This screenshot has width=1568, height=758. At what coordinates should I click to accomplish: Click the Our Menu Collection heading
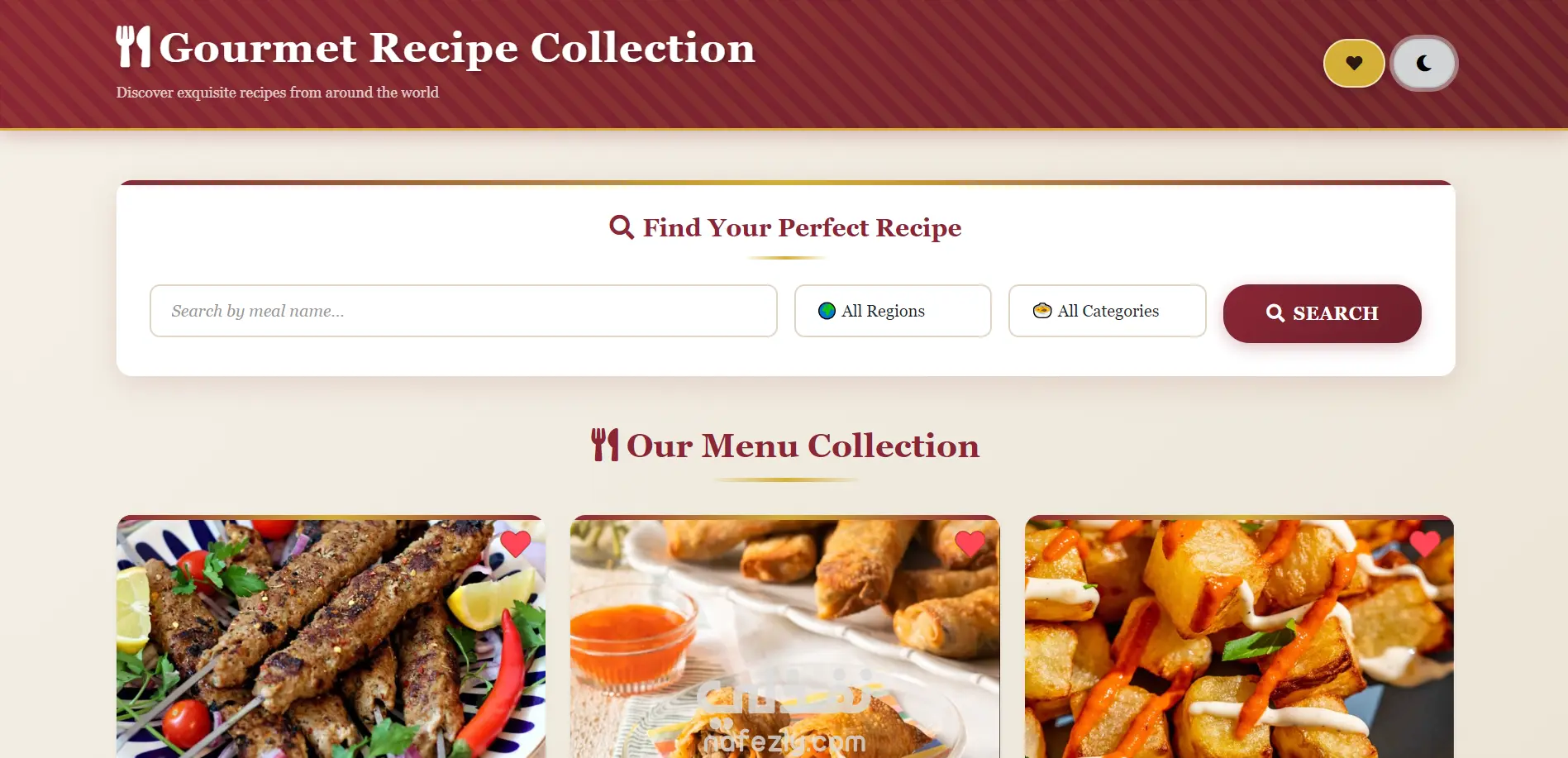coord(803,446)
